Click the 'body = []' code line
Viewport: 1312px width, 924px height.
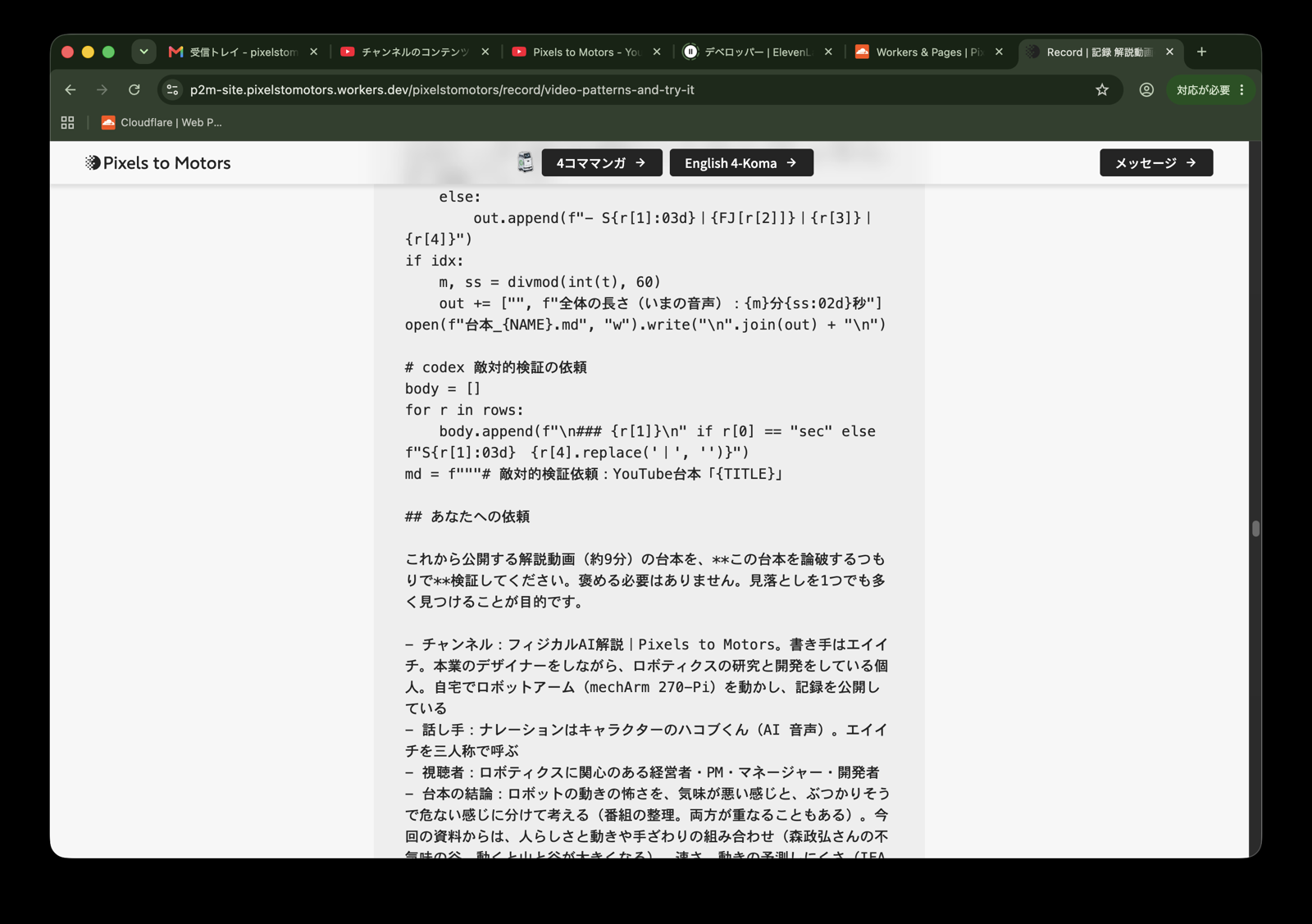[443, 389]
